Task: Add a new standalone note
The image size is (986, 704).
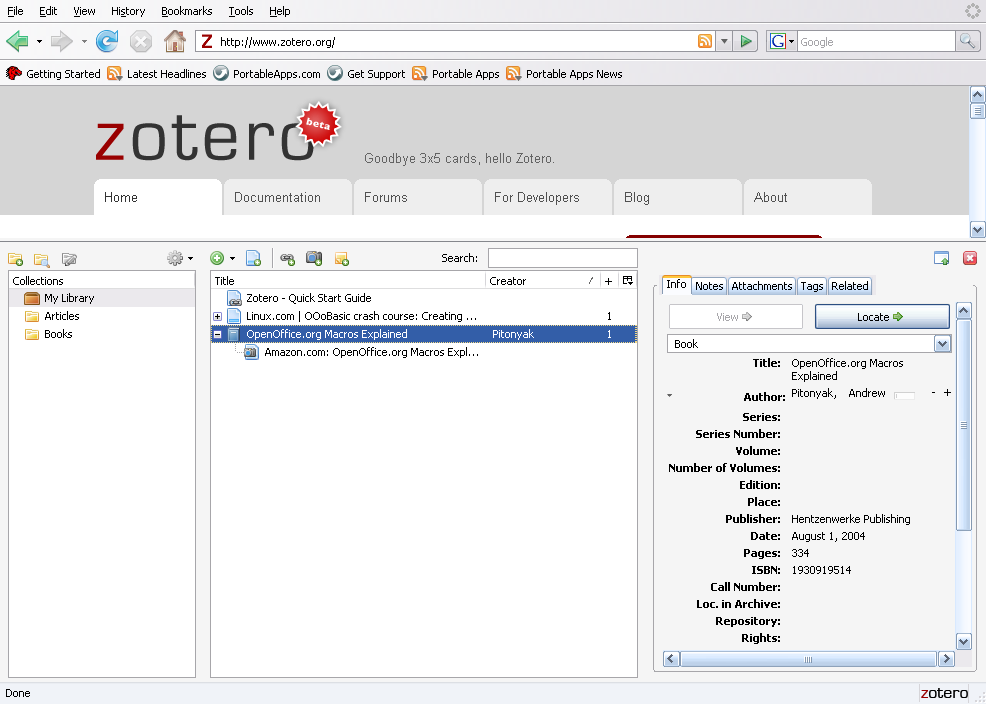Action: pyautogui.click(x=342, y=259)
